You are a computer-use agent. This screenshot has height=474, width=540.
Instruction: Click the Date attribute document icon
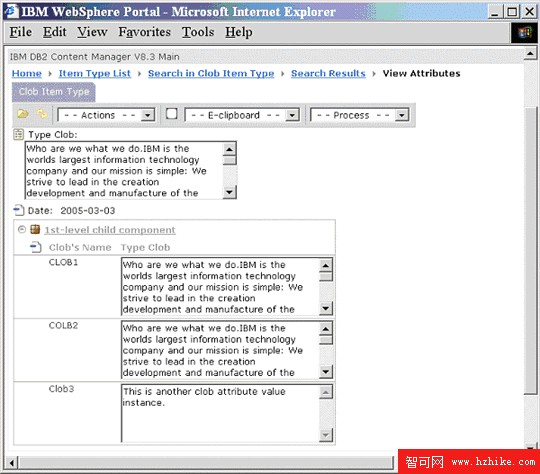click(19, 210)
